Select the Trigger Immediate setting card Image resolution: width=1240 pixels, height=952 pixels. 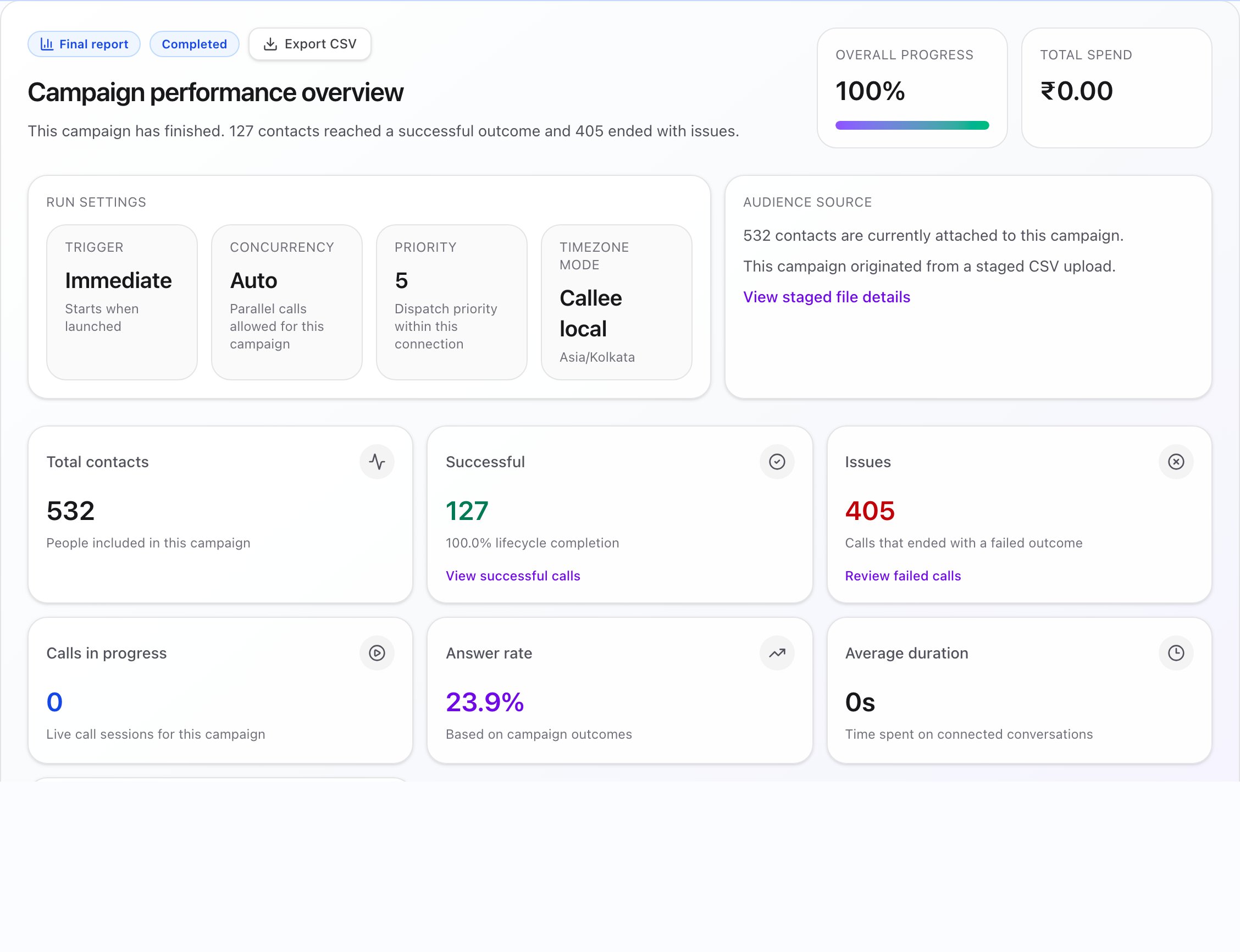(x=122, y=302)
